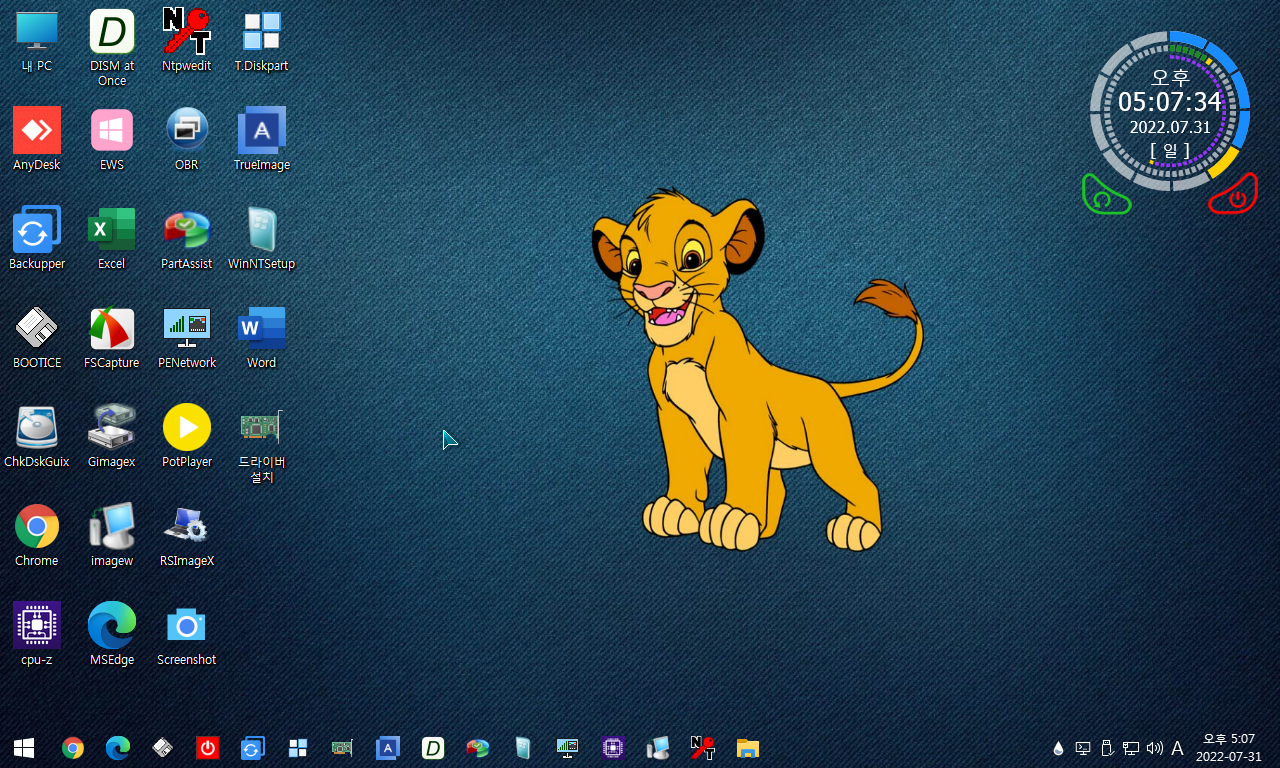1280x768 pixels.
Task: Open the 드라이버 설치 desktop icon
Action: point(262,444)
